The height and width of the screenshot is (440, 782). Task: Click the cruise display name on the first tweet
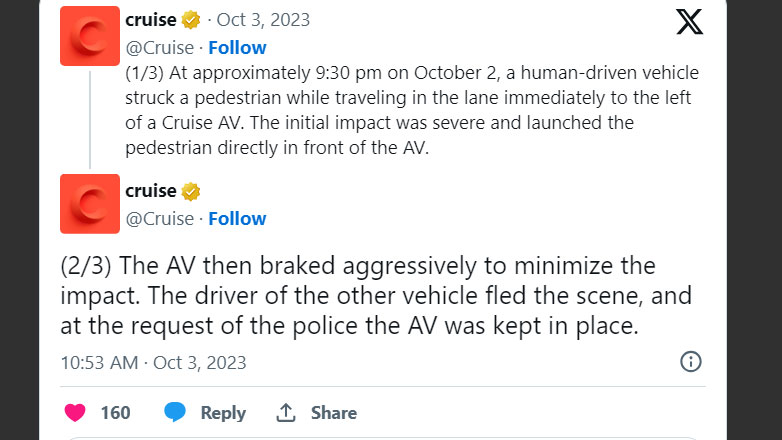pyautogui.click(x=150, y=20)
